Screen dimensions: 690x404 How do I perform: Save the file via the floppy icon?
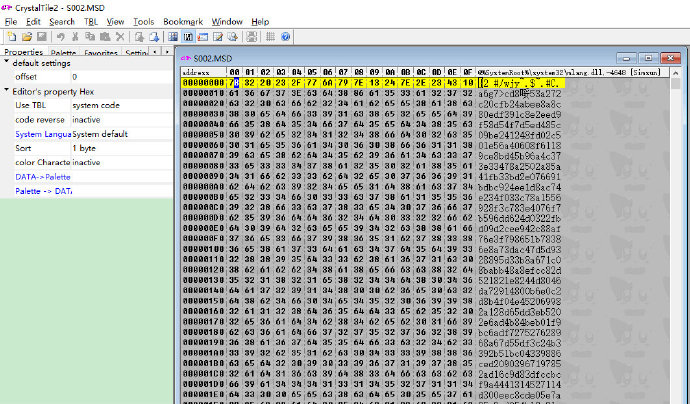click(x=41, y=37)
